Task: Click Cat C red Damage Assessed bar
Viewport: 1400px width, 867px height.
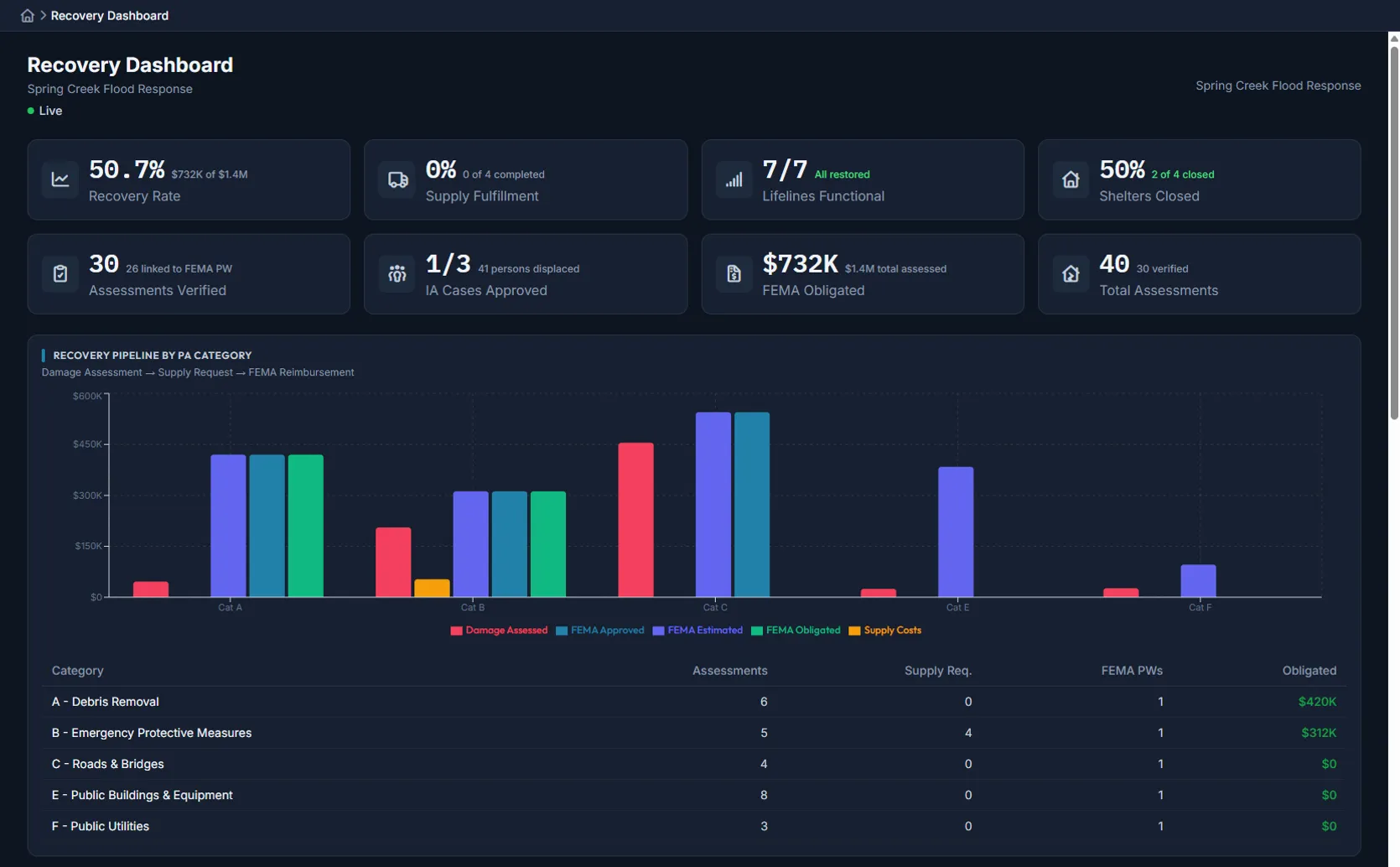Action: 635,520
